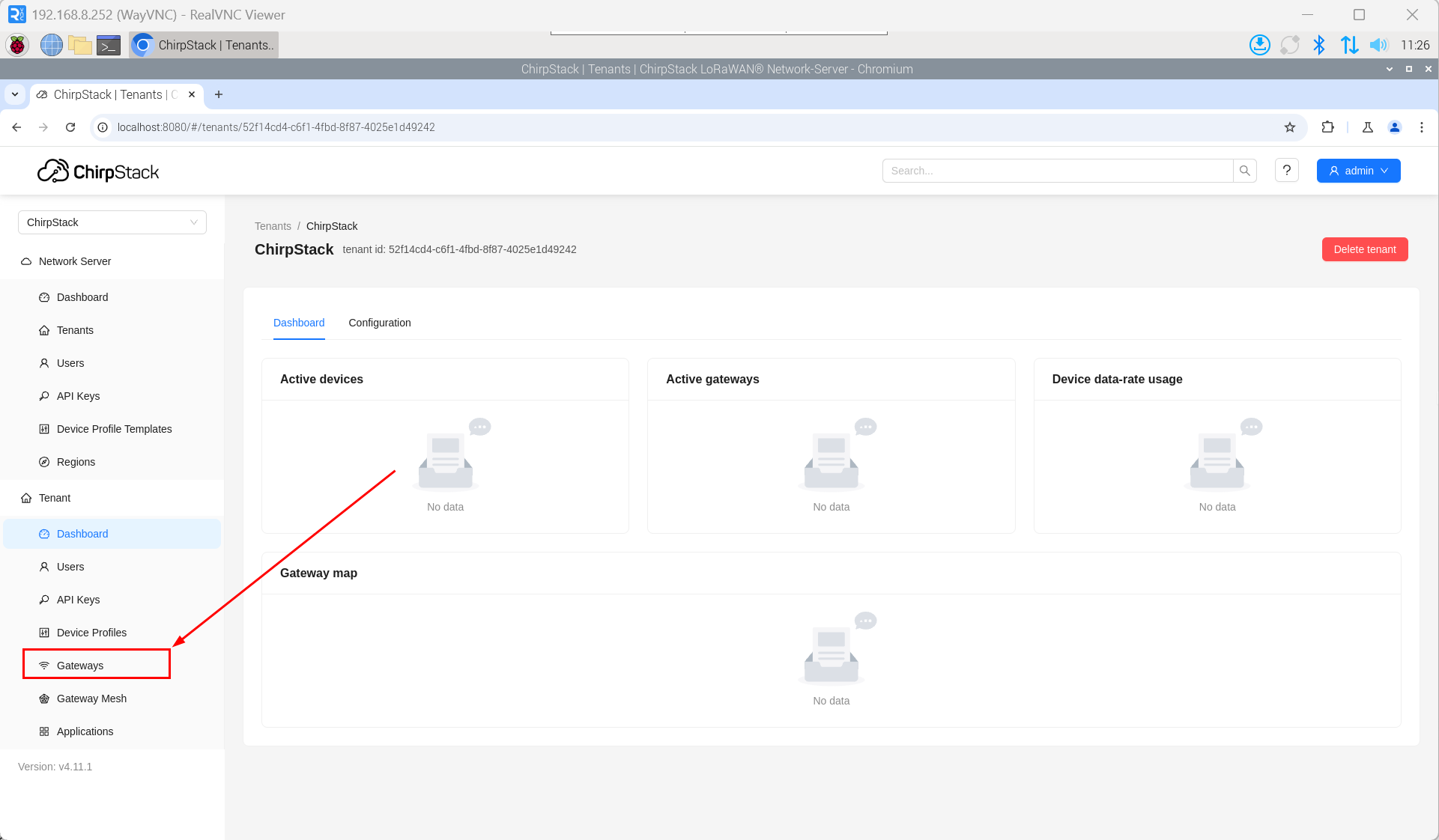The image size is (1439, 840).
Task: Open the help question mark icon
Action: [x=1286, y=171]
